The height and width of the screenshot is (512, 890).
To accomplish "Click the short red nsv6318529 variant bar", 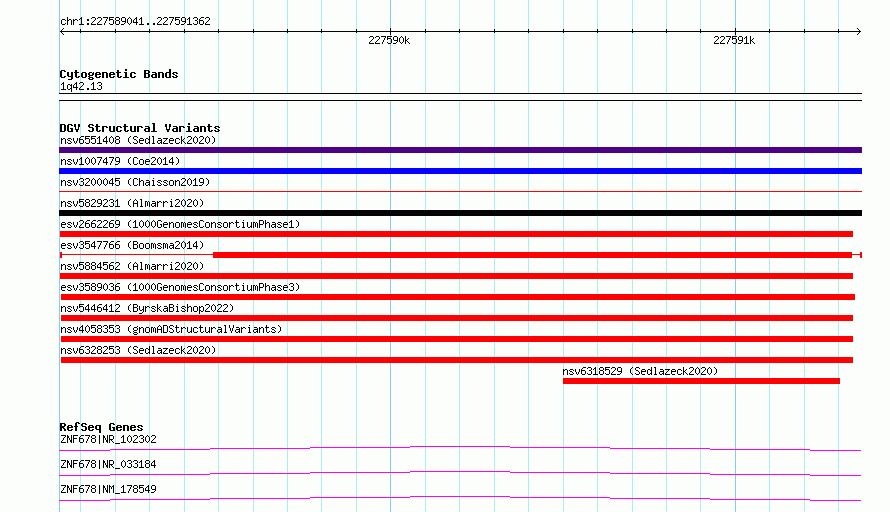I will [702, 381].
